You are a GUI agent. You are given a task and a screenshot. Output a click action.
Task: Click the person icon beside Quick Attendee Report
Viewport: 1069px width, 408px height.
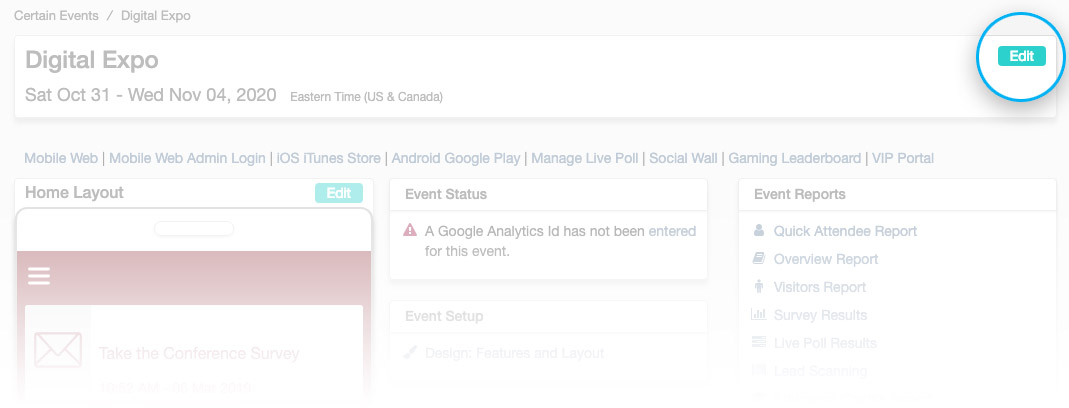click(759, 231)
